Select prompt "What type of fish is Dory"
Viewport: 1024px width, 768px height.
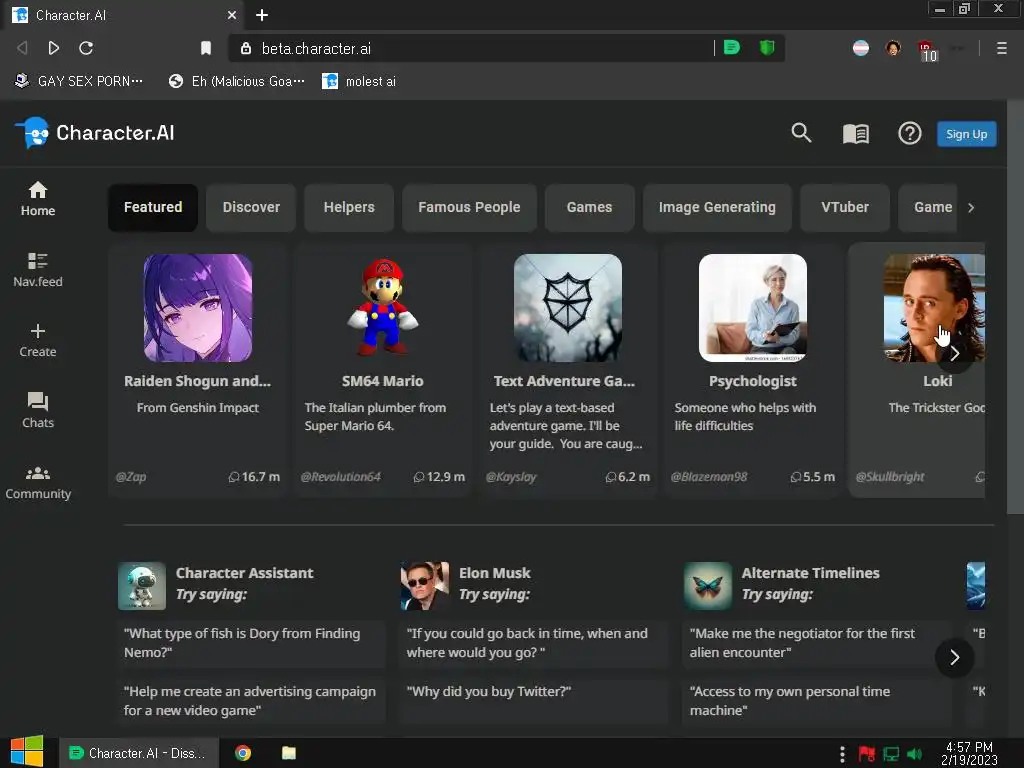[251, 643]
